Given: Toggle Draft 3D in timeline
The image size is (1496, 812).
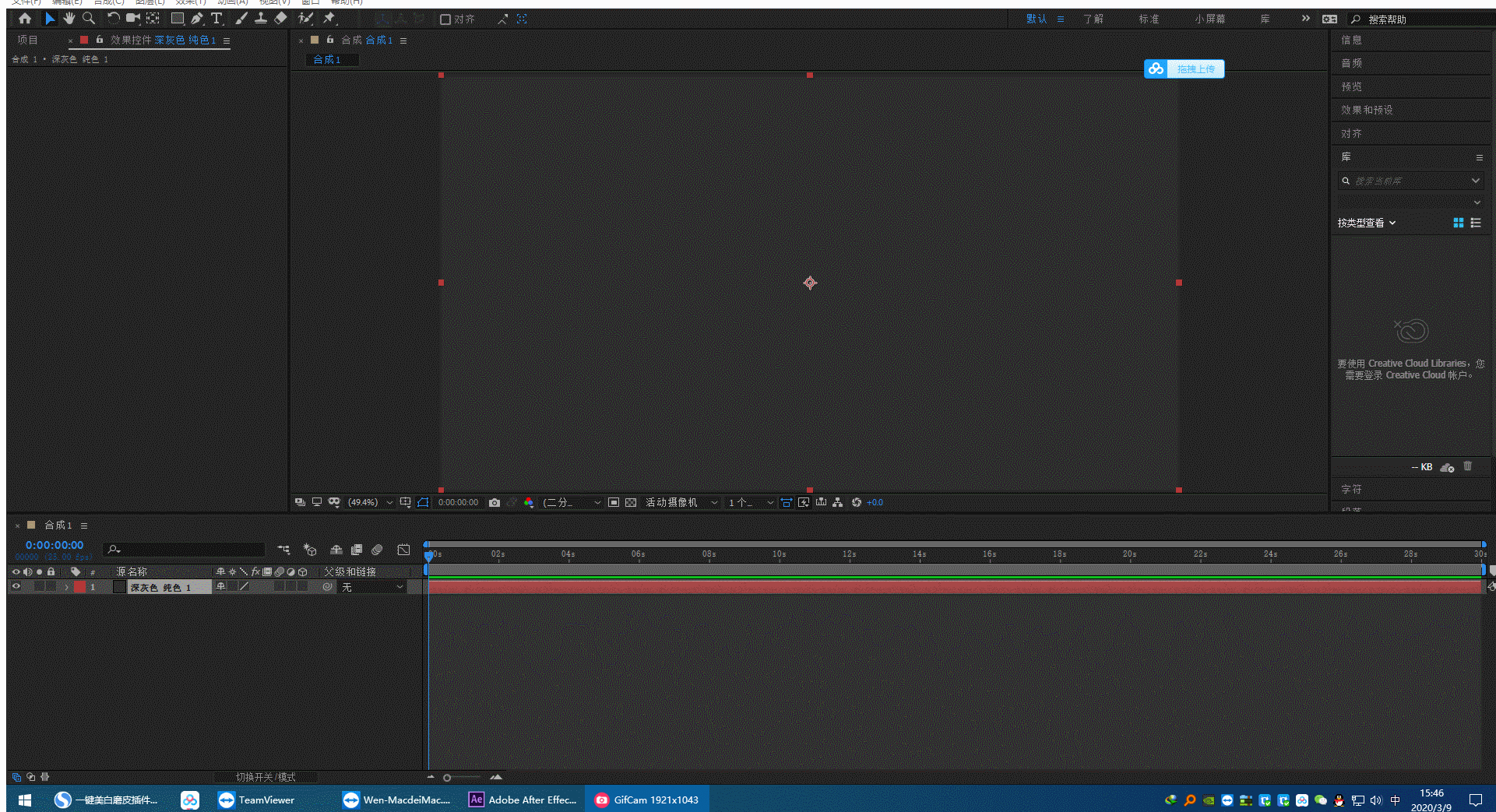Looking at the screenshot, I should tap(310, 550).
